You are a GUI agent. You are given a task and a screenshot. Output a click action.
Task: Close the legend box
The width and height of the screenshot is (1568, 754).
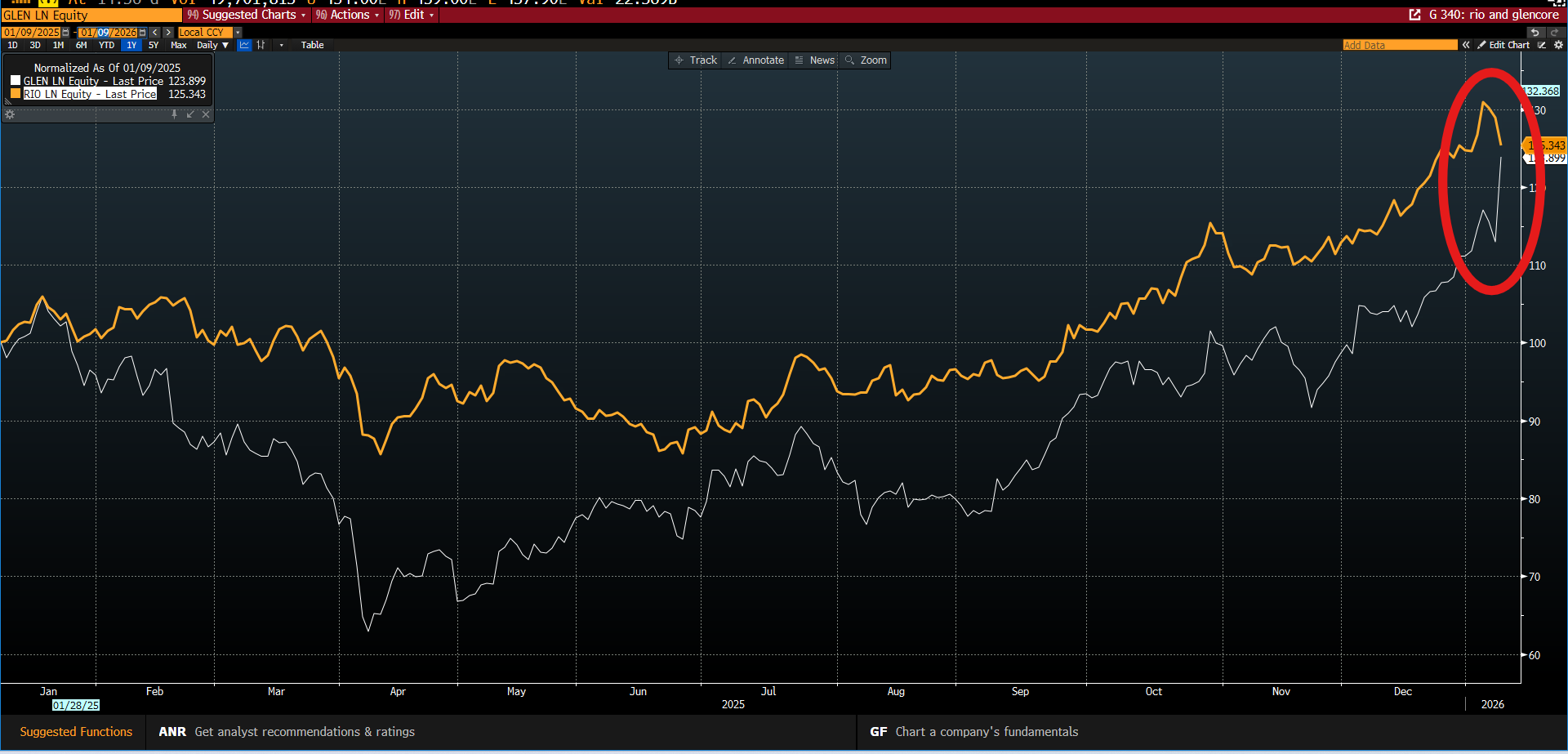click(206, 114)
